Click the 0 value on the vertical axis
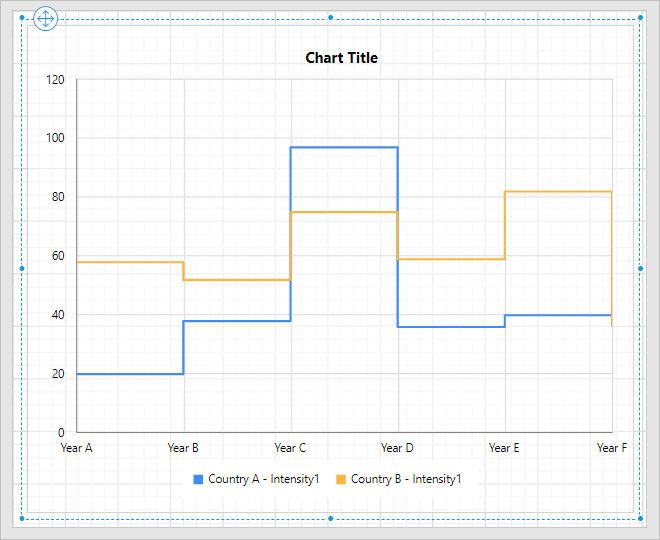 (x=61, y=432)
